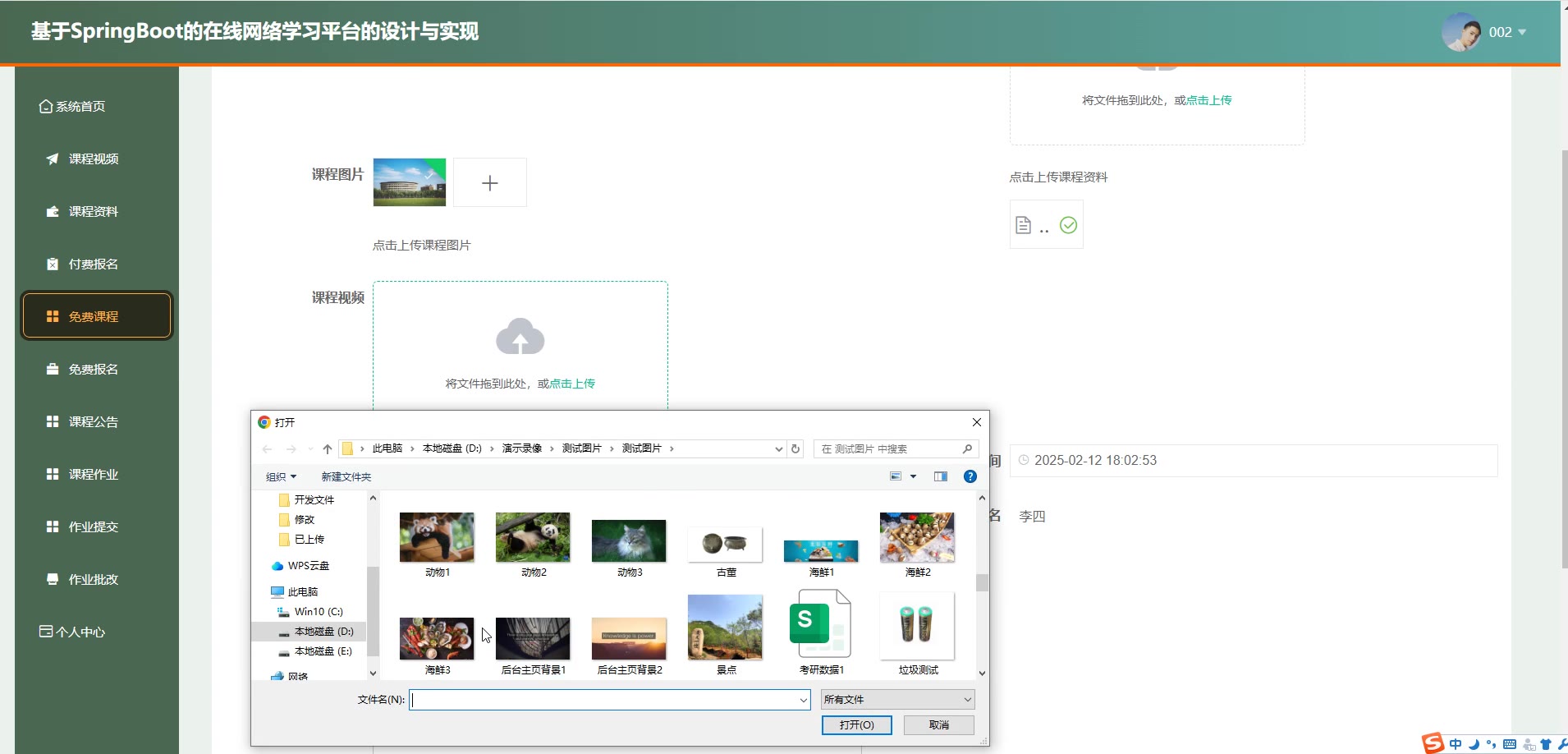Go to 作业批改 in sidebar
Viewport: 1568px width, 754px height.
(x=94, y=579)
